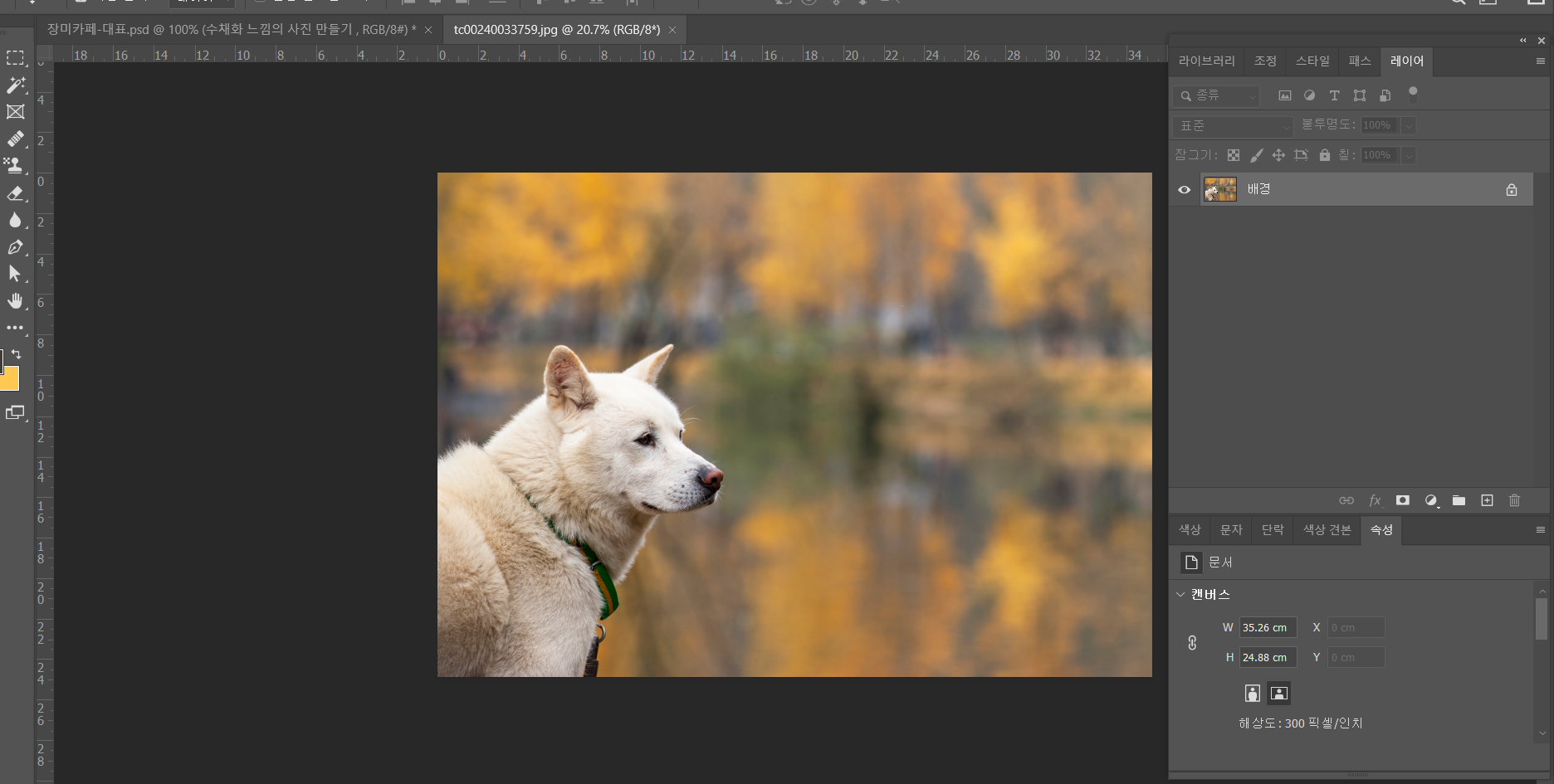Toggle the width-height link constraint
The height and width of the screenshot is (784, 1554).
(x=1192, y=643)
